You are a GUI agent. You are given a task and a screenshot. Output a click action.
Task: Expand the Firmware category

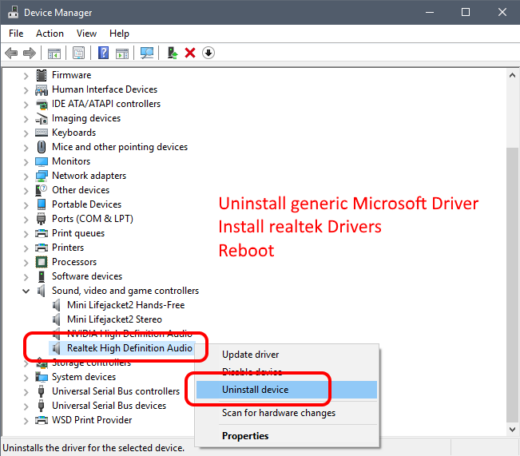click(x=26, y=76)
